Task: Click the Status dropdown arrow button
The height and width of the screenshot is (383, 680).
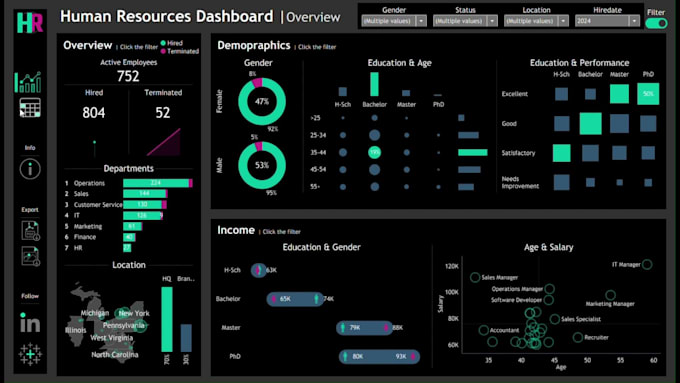Action: (x=492, y=21)
